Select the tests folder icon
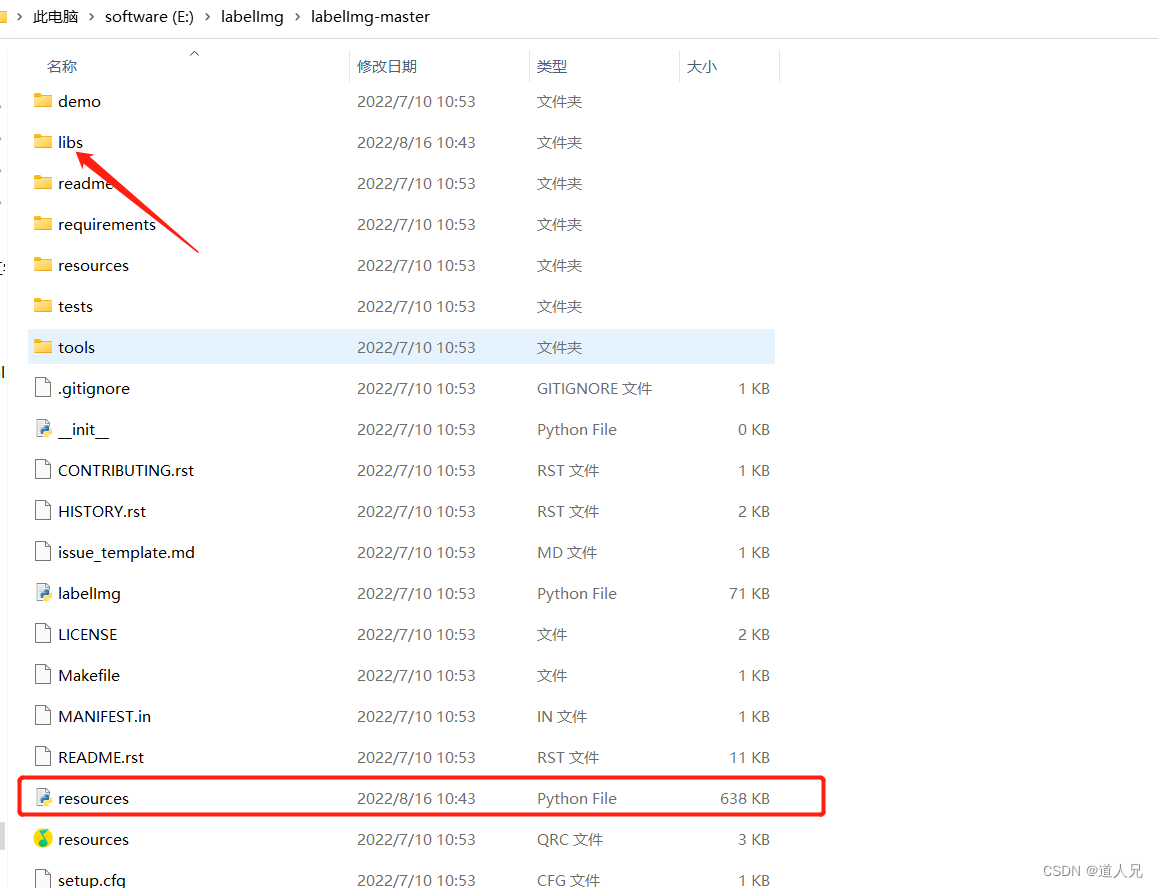Viewport: 1158px width, 888px height. 43,305
